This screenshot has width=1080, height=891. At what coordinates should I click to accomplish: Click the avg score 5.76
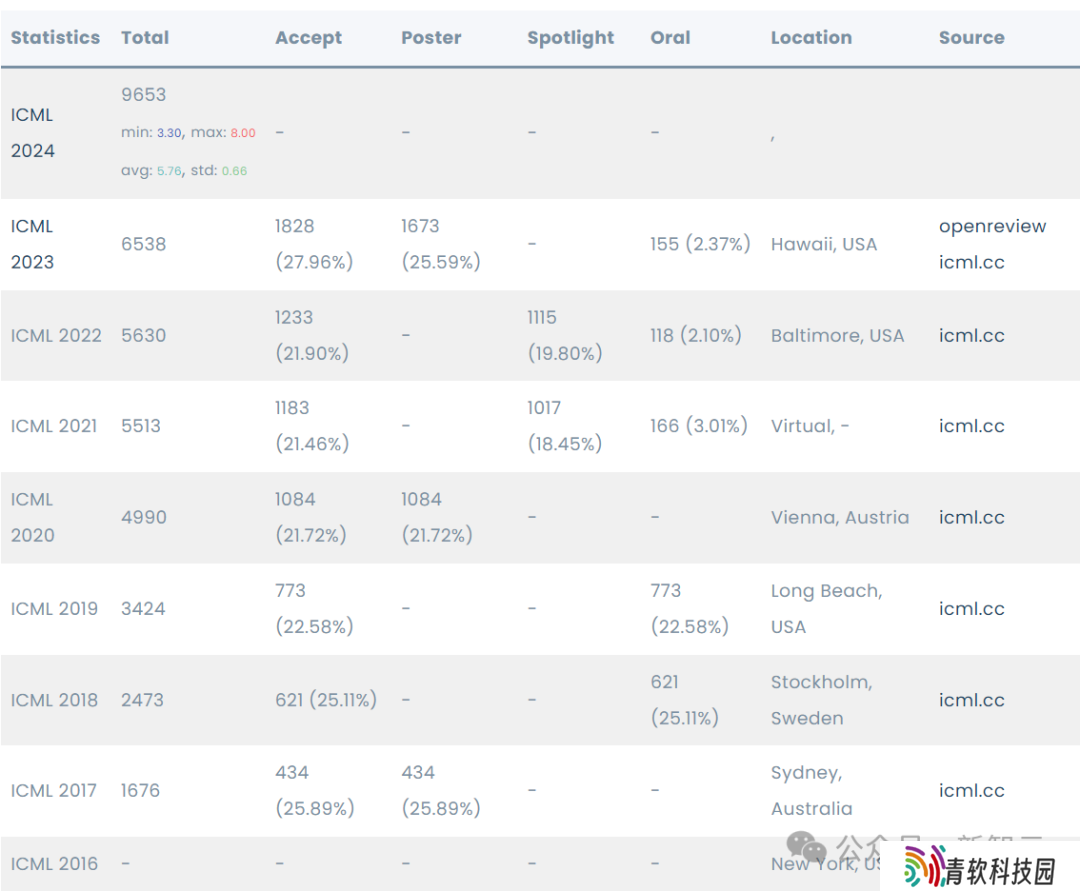tap(169, 171)
